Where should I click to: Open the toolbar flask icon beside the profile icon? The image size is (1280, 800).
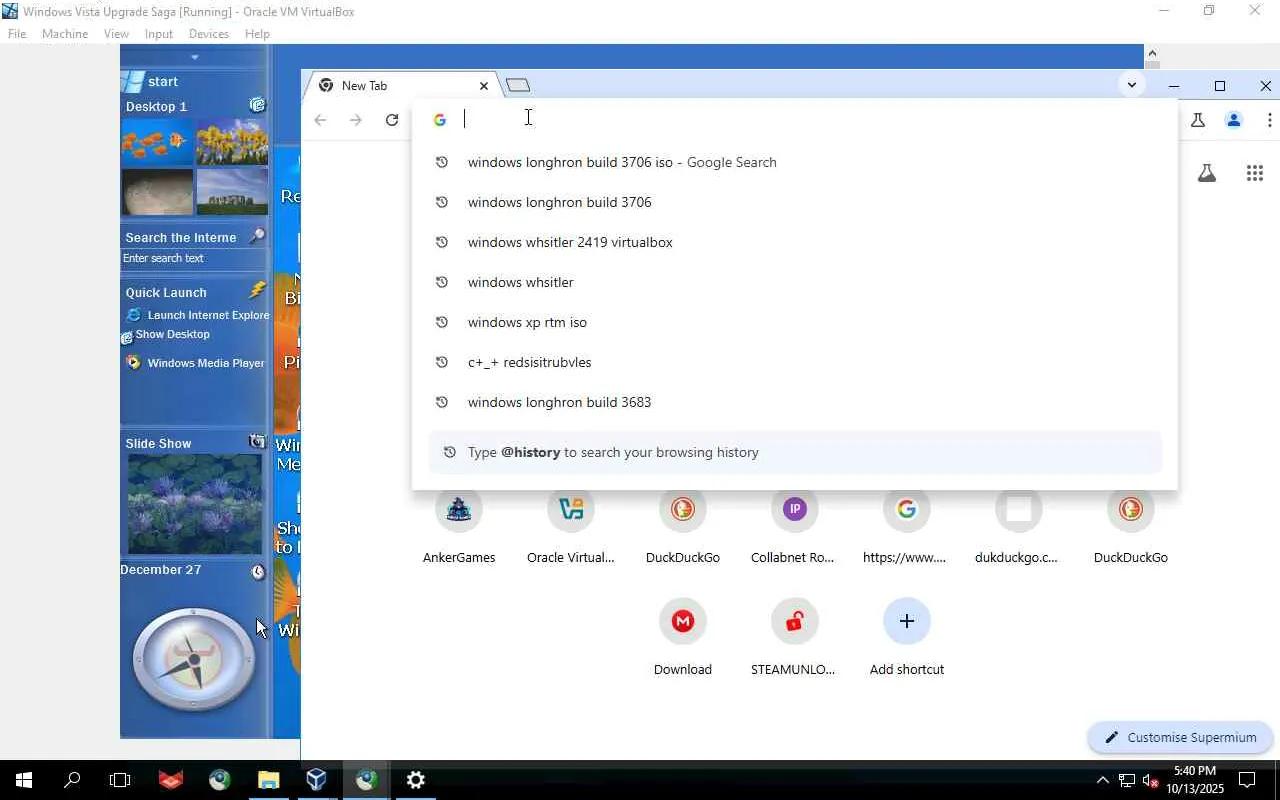[1198, 120]
